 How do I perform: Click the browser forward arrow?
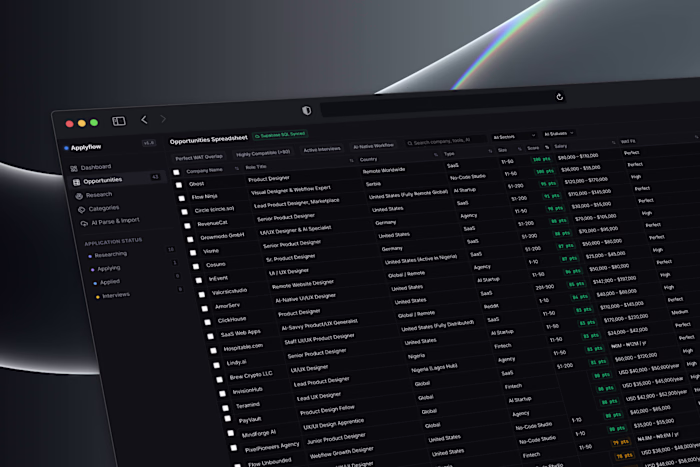click(163, 118)
